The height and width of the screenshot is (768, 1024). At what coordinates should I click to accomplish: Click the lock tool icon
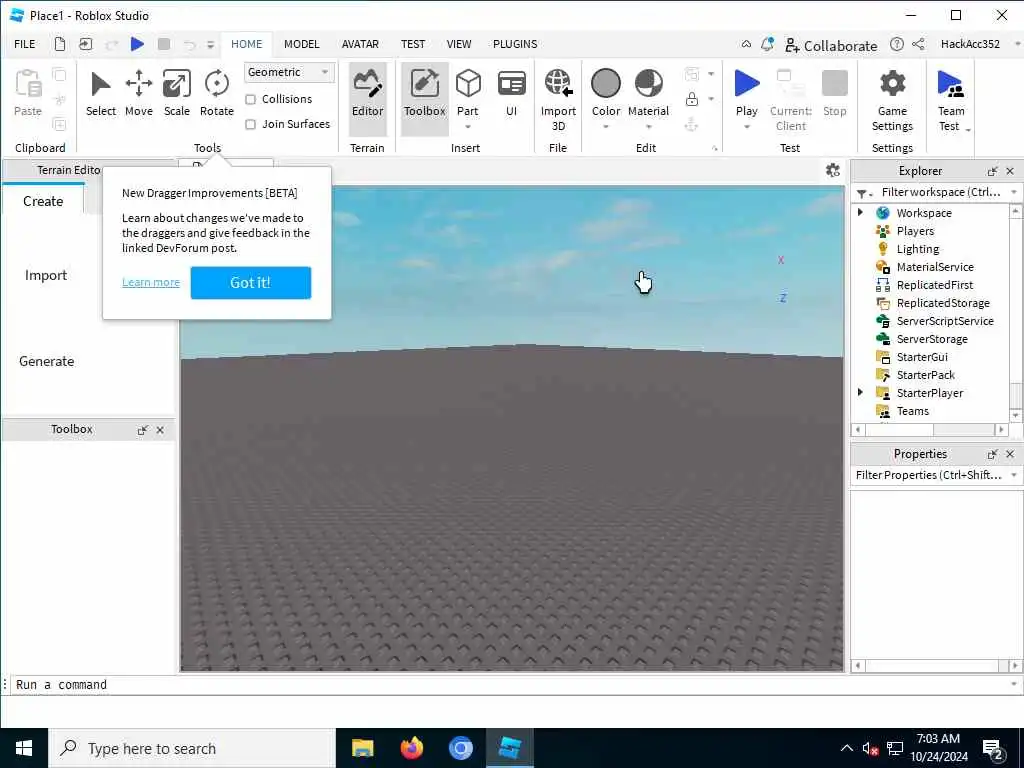tap(692, 99)
